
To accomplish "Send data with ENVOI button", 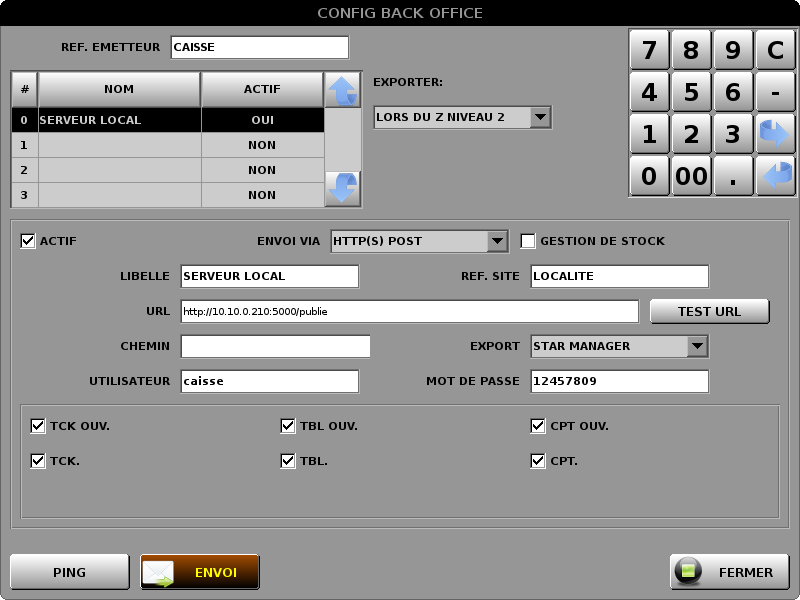I will 200,572.
